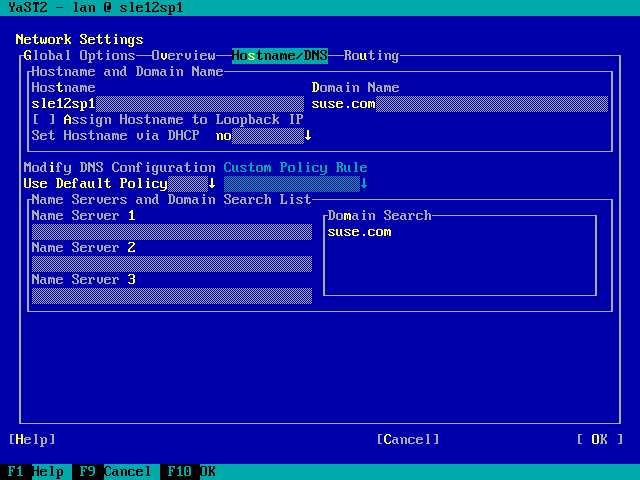Click F10 OK in the function key bar
This screenshot has height=480, width=640.
coord(192,472)
